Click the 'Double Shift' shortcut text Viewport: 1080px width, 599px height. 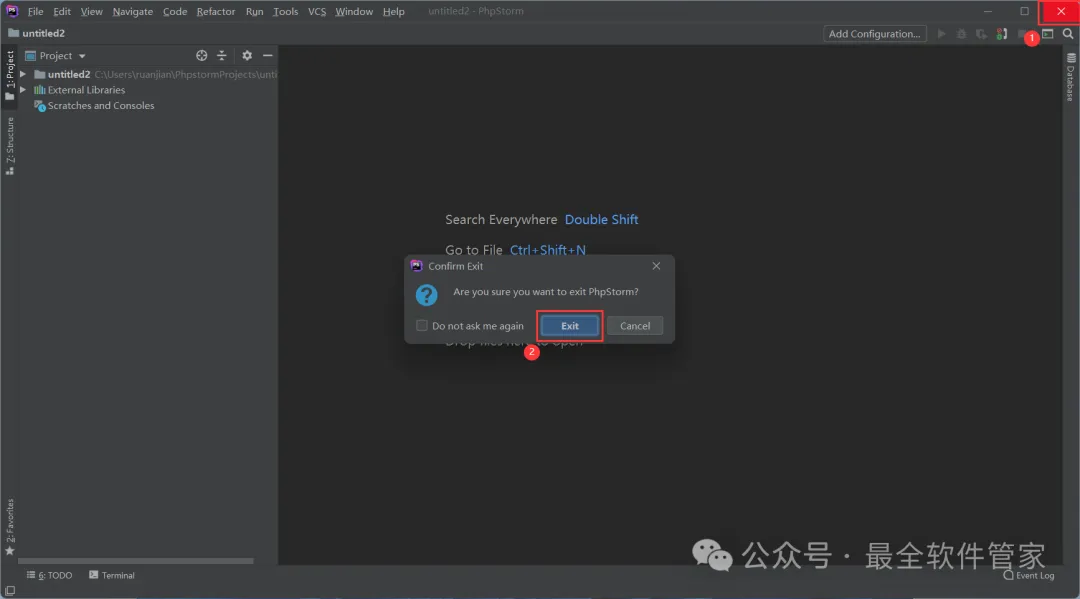coord(601,219)
